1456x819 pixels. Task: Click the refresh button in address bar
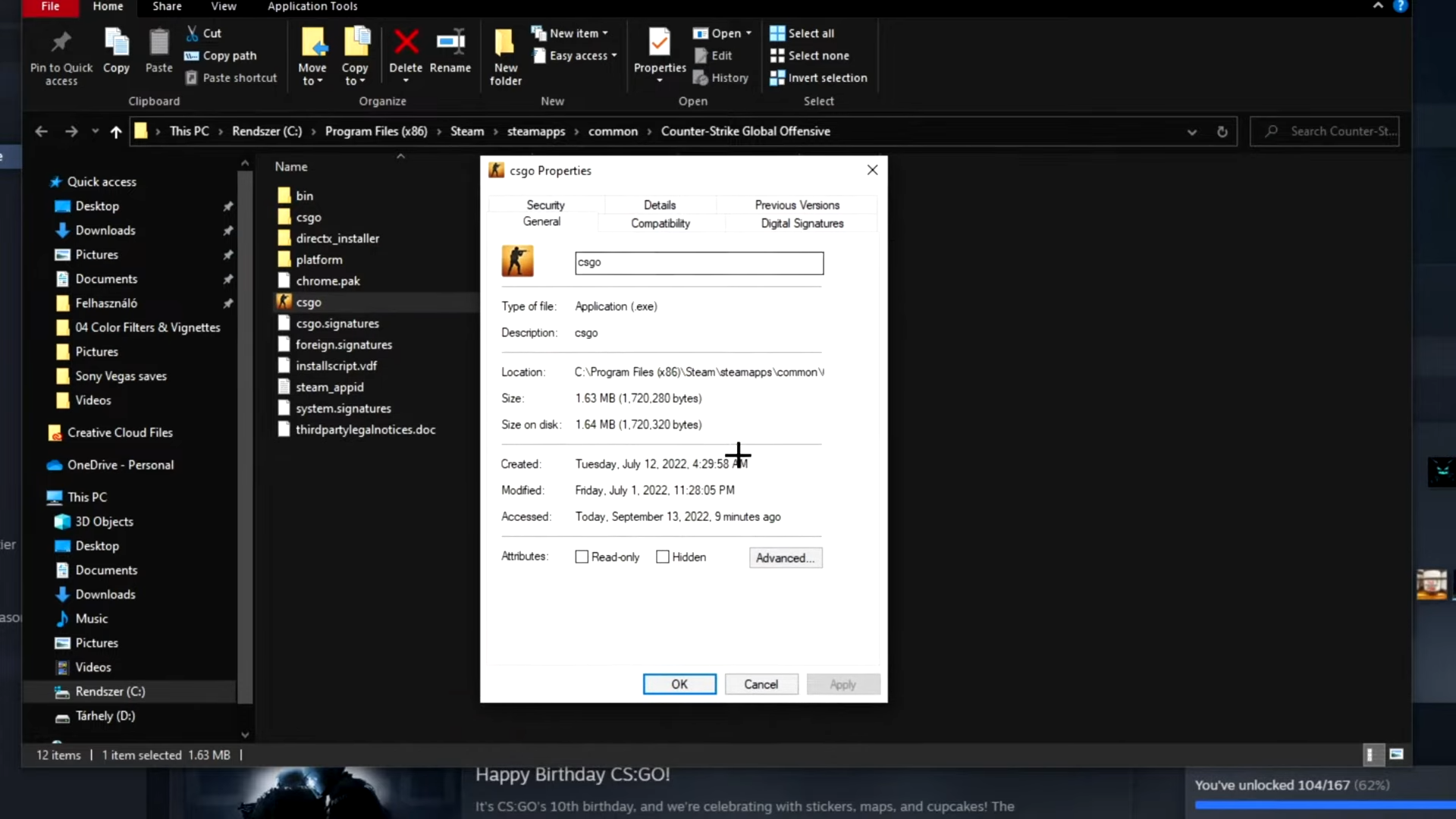pyautogui.click(x=1222, y=131)
